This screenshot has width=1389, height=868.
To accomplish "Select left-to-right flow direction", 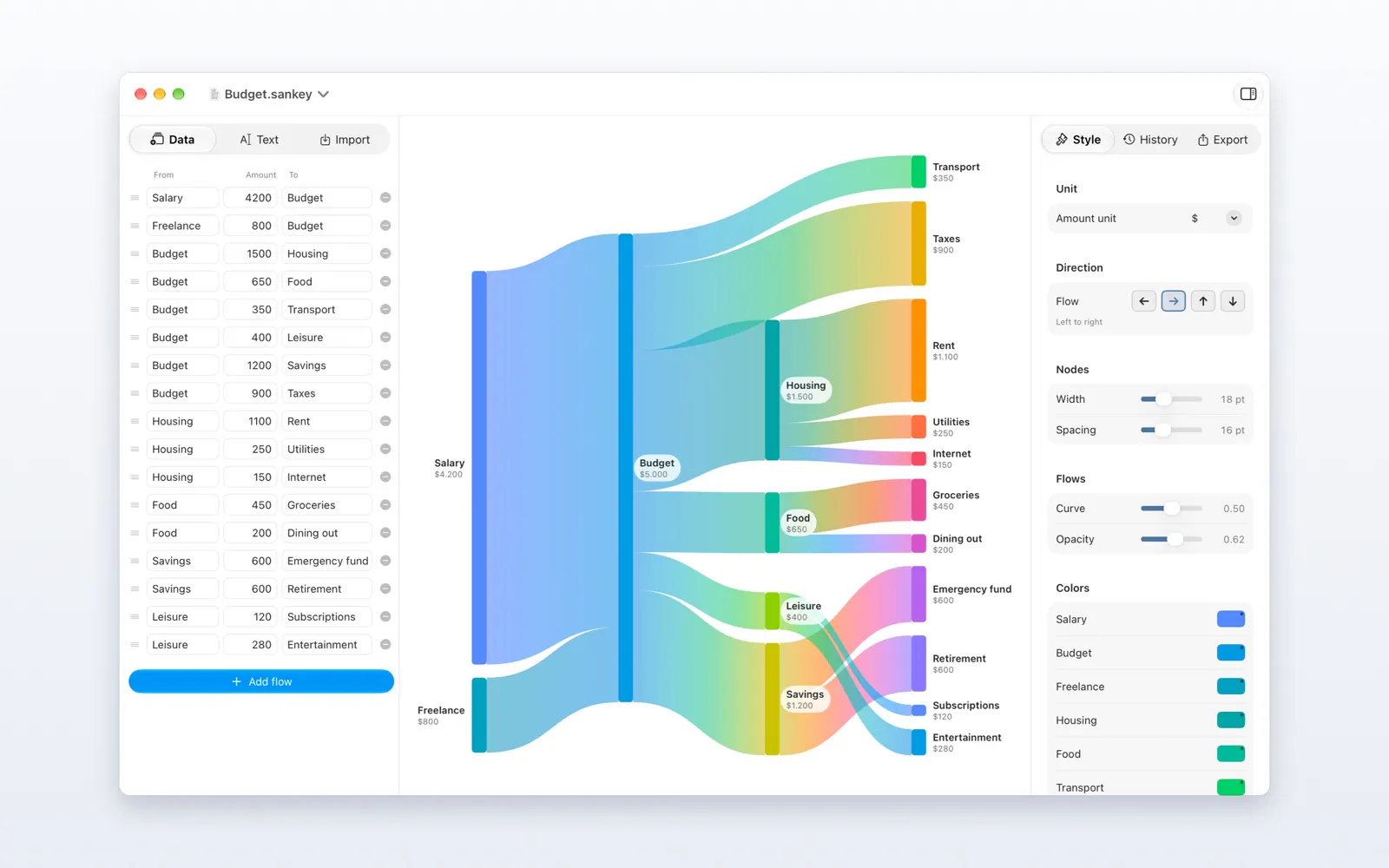I will tap(1173, 301).
